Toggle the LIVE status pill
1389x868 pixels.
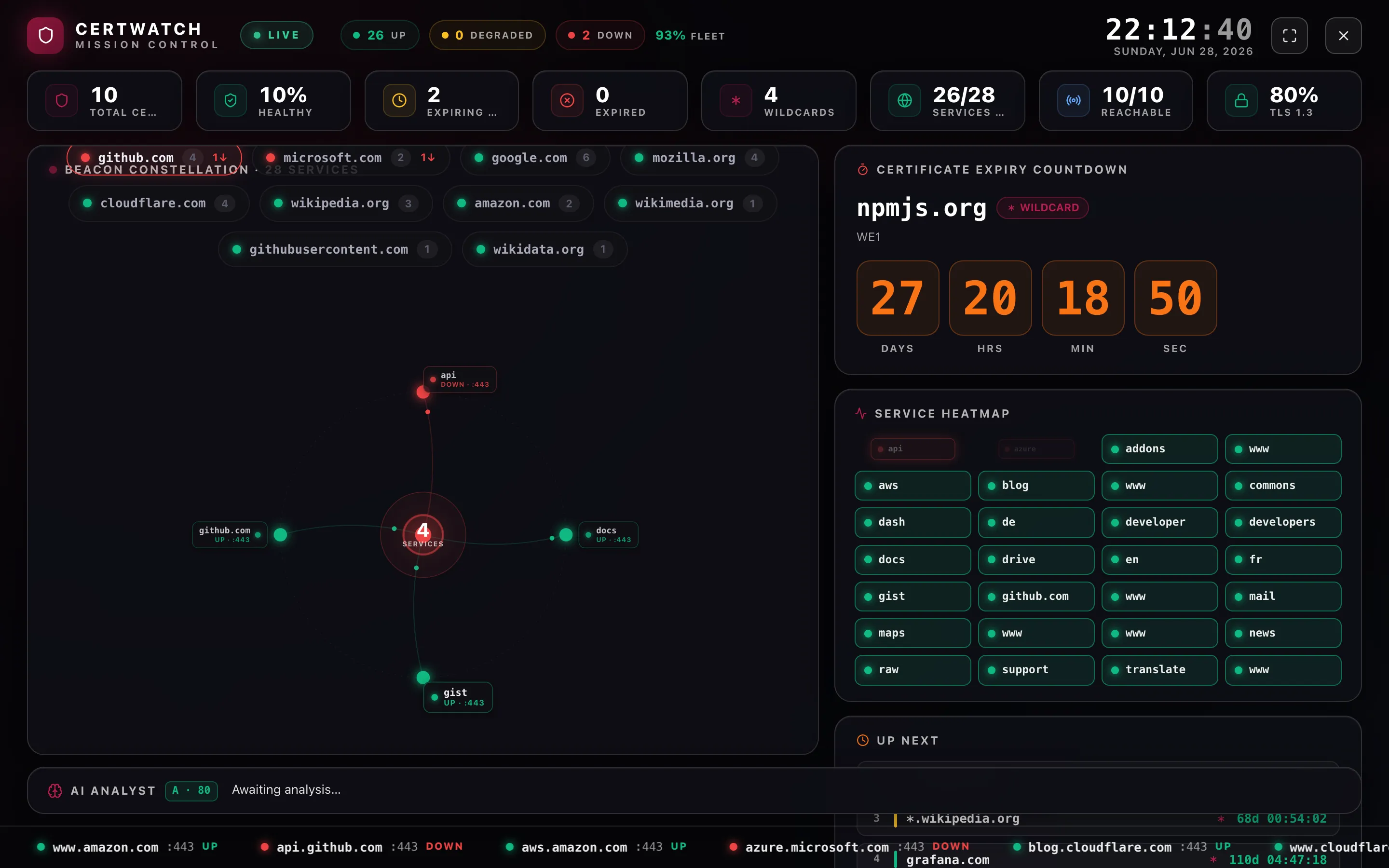277,35
